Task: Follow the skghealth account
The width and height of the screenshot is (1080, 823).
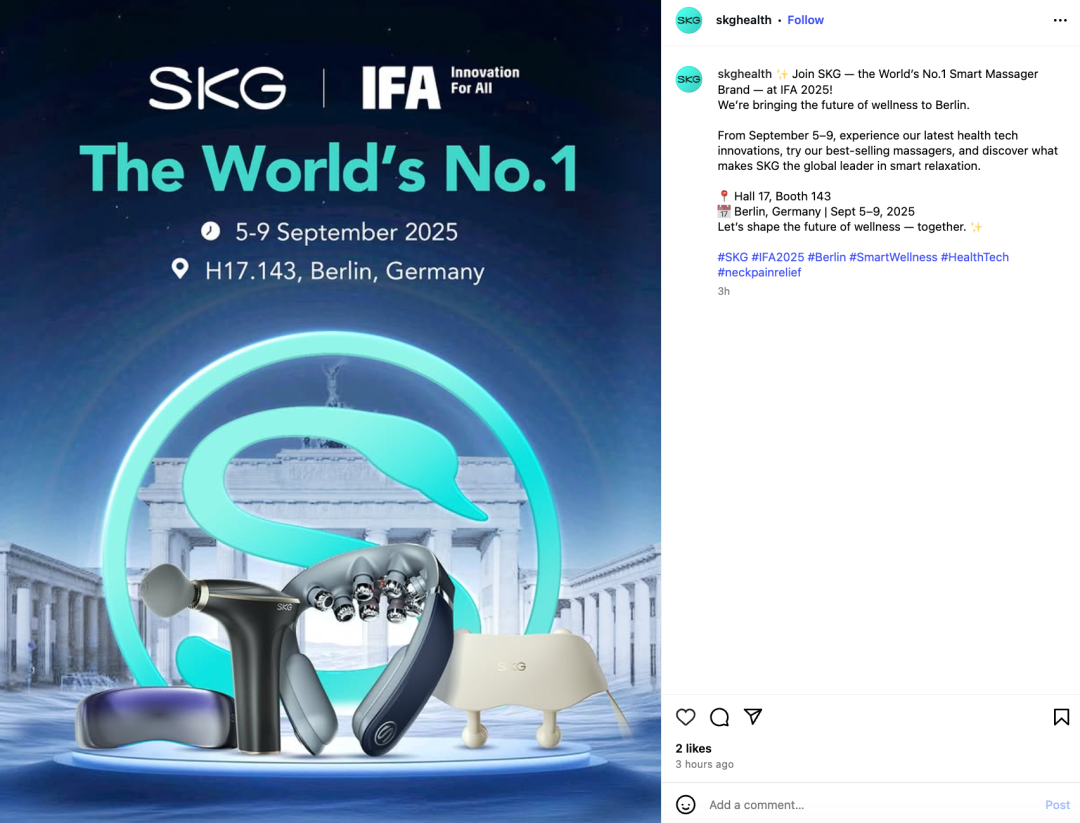Action: tap(805, 20)
